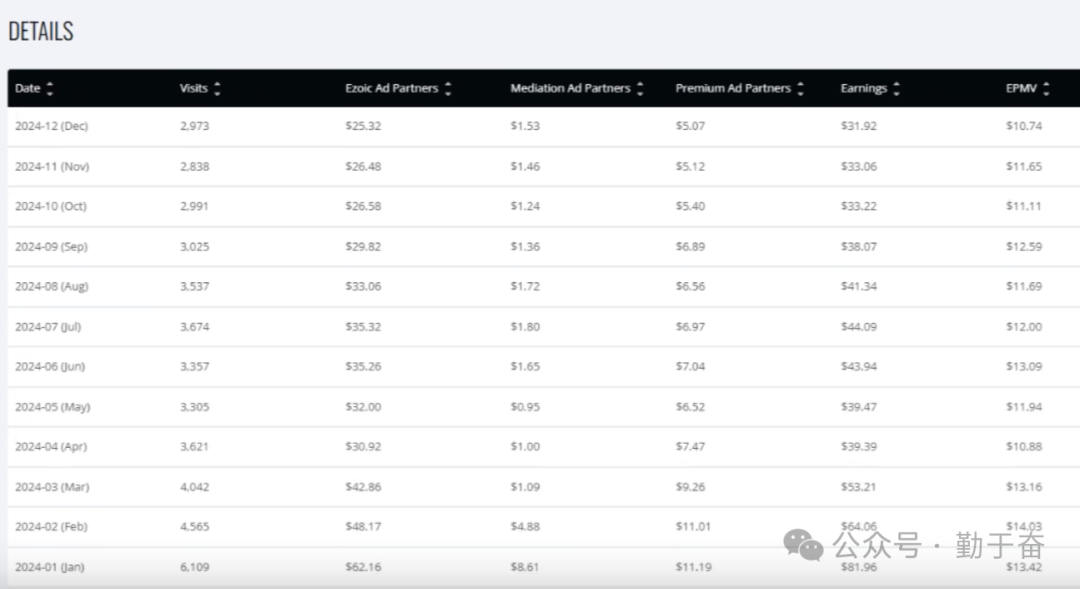Click sort arrows next to Mediation Ad Partners

[x=640, y=89]
